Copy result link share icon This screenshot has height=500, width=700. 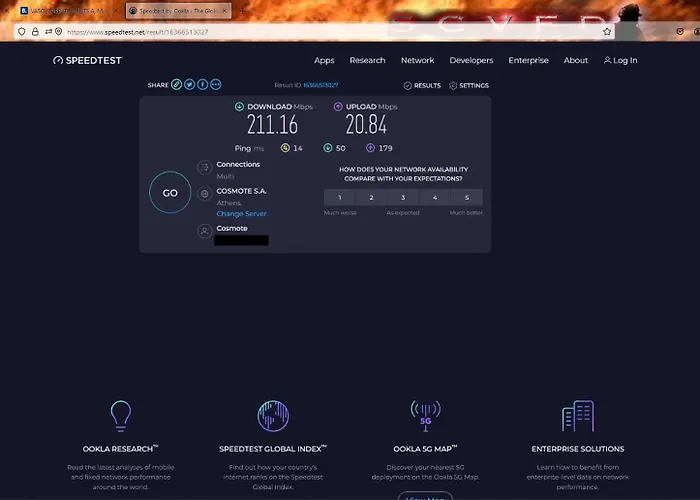176,84
